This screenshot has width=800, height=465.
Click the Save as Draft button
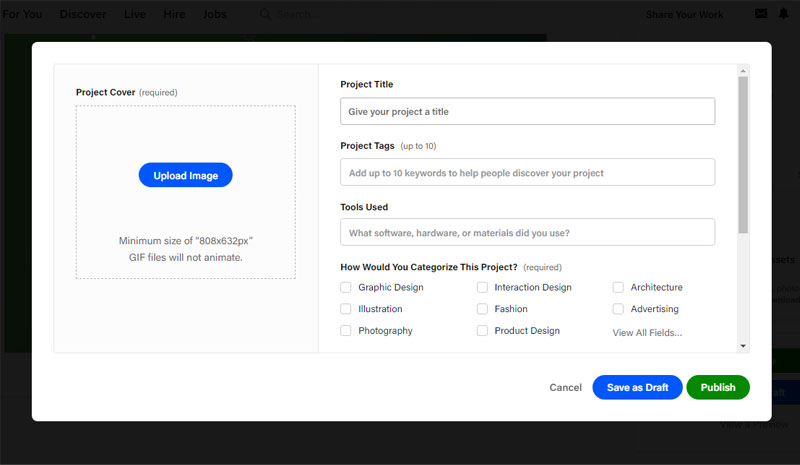[x=637, y=388]
